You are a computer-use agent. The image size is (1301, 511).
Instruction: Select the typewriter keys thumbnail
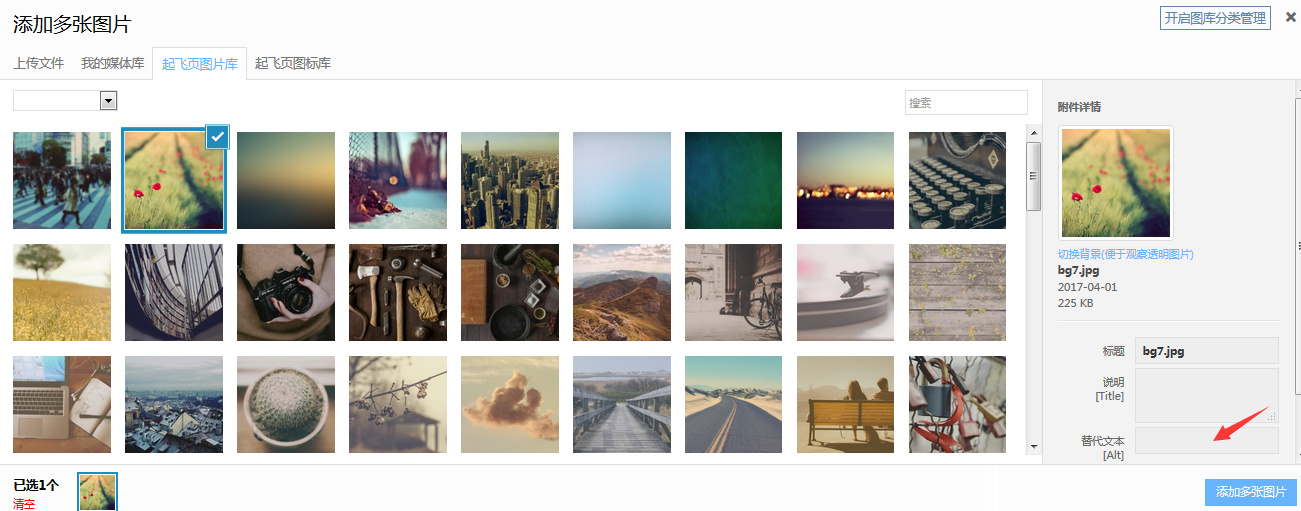(957, 181)
